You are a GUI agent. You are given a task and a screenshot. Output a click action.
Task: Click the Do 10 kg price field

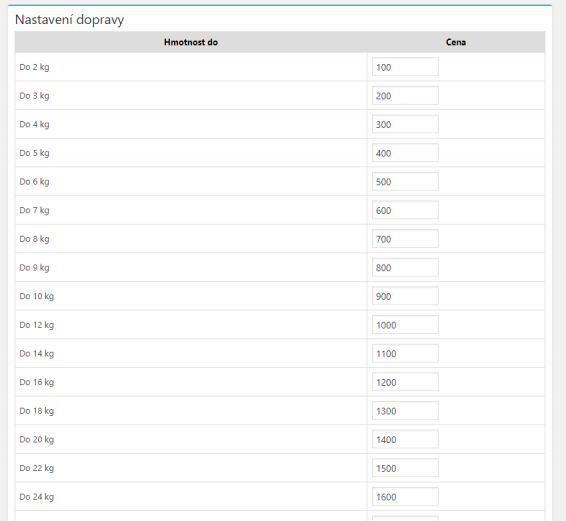pyautogui.click(x=405, y=296)
